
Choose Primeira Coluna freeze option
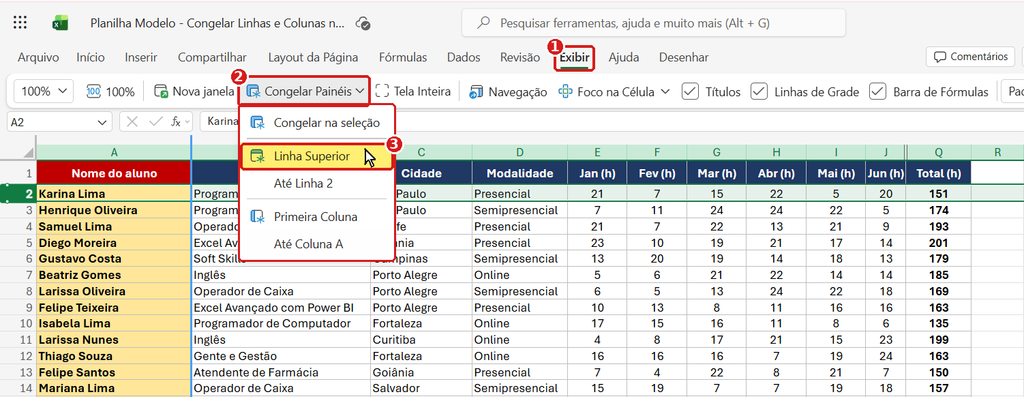coord(316,216)
